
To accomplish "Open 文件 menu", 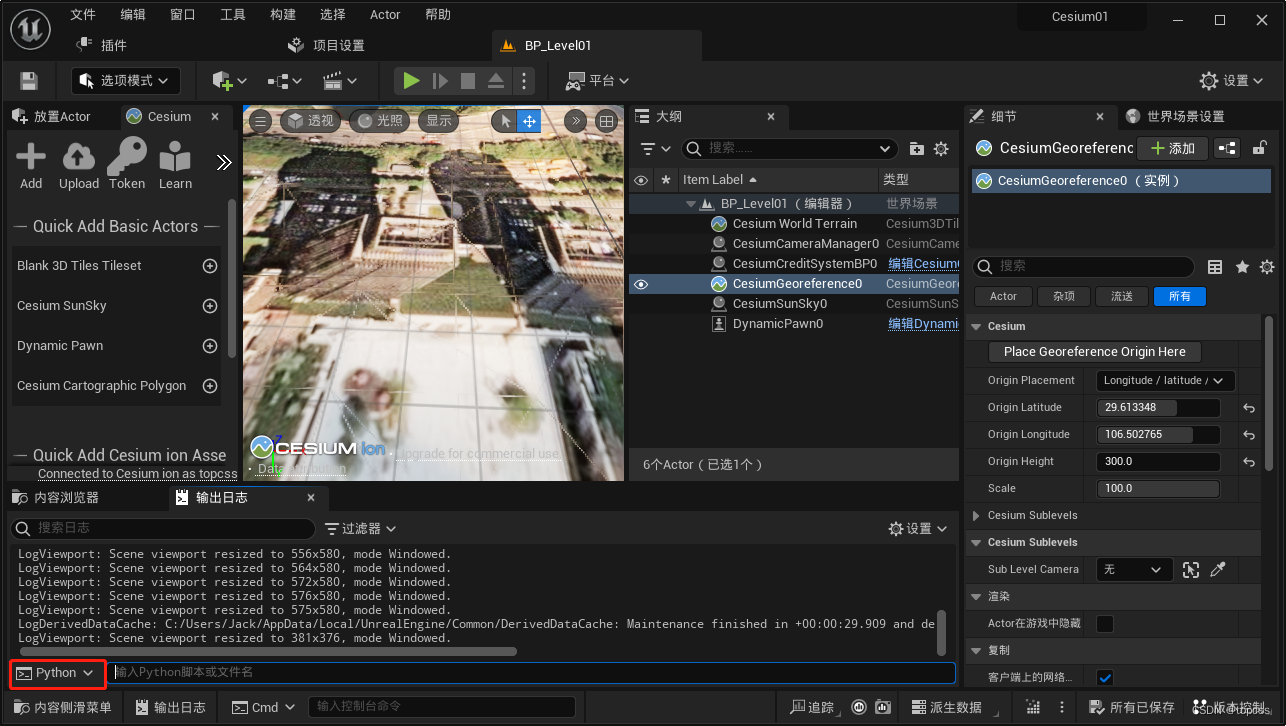I will (x=83, y=15).
